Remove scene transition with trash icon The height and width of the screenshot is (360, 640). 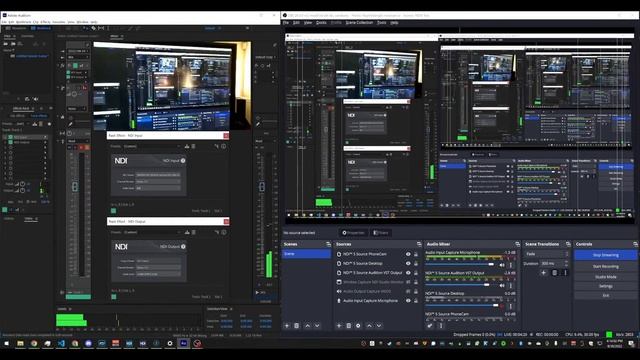(x=554, y=273)
